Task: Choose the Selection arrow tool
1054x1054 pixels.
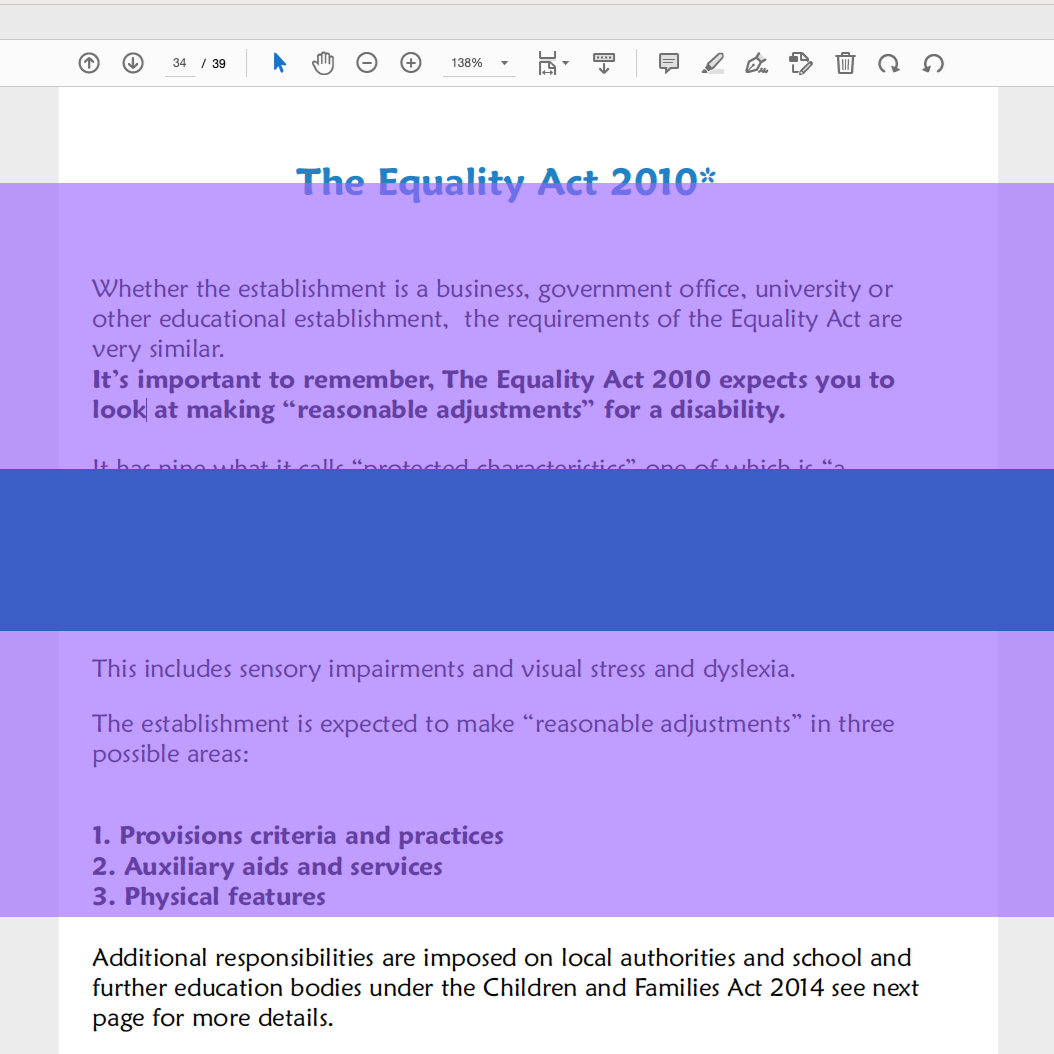Action: 279,63
